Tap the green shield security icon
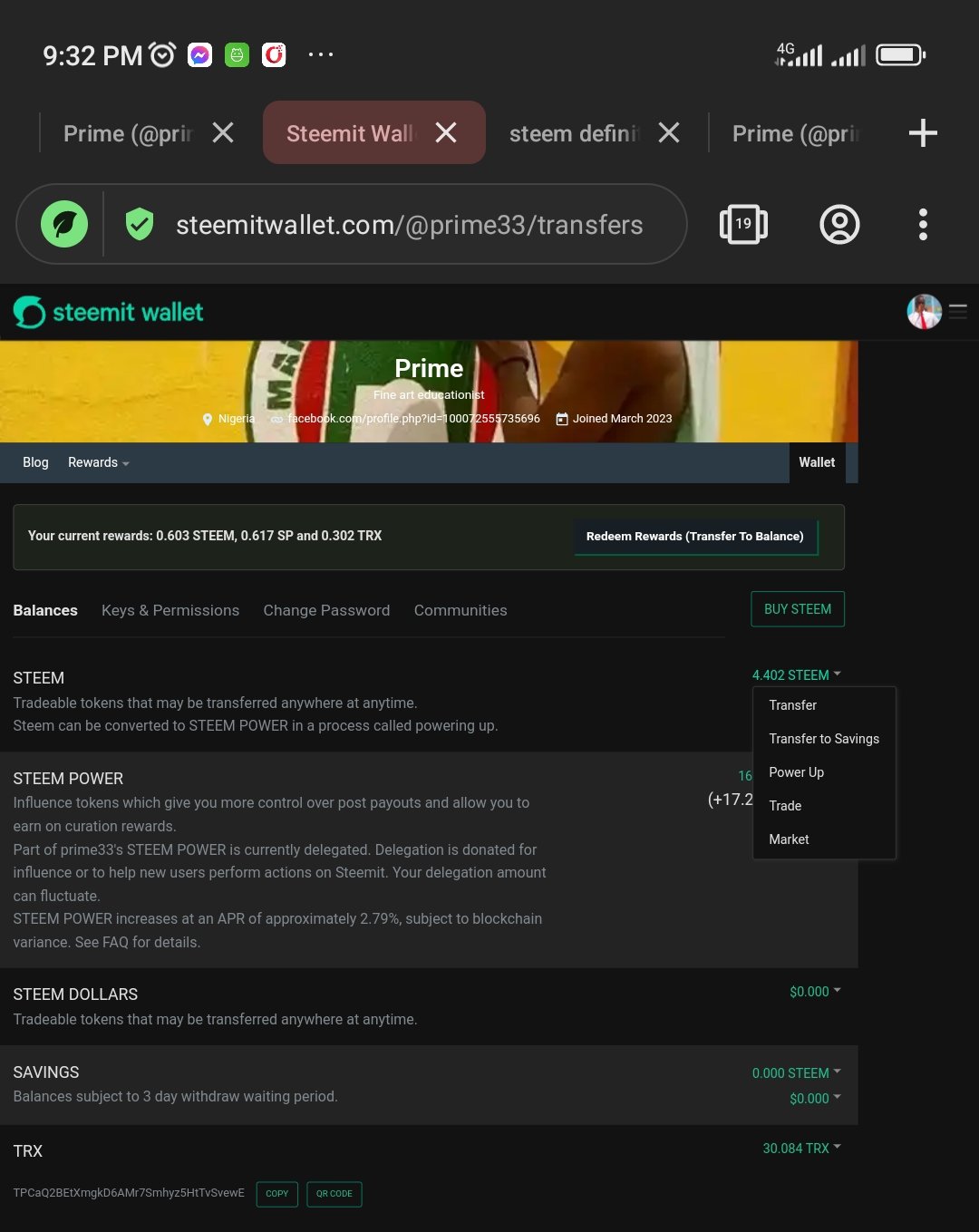 click(x=140, y=224)
